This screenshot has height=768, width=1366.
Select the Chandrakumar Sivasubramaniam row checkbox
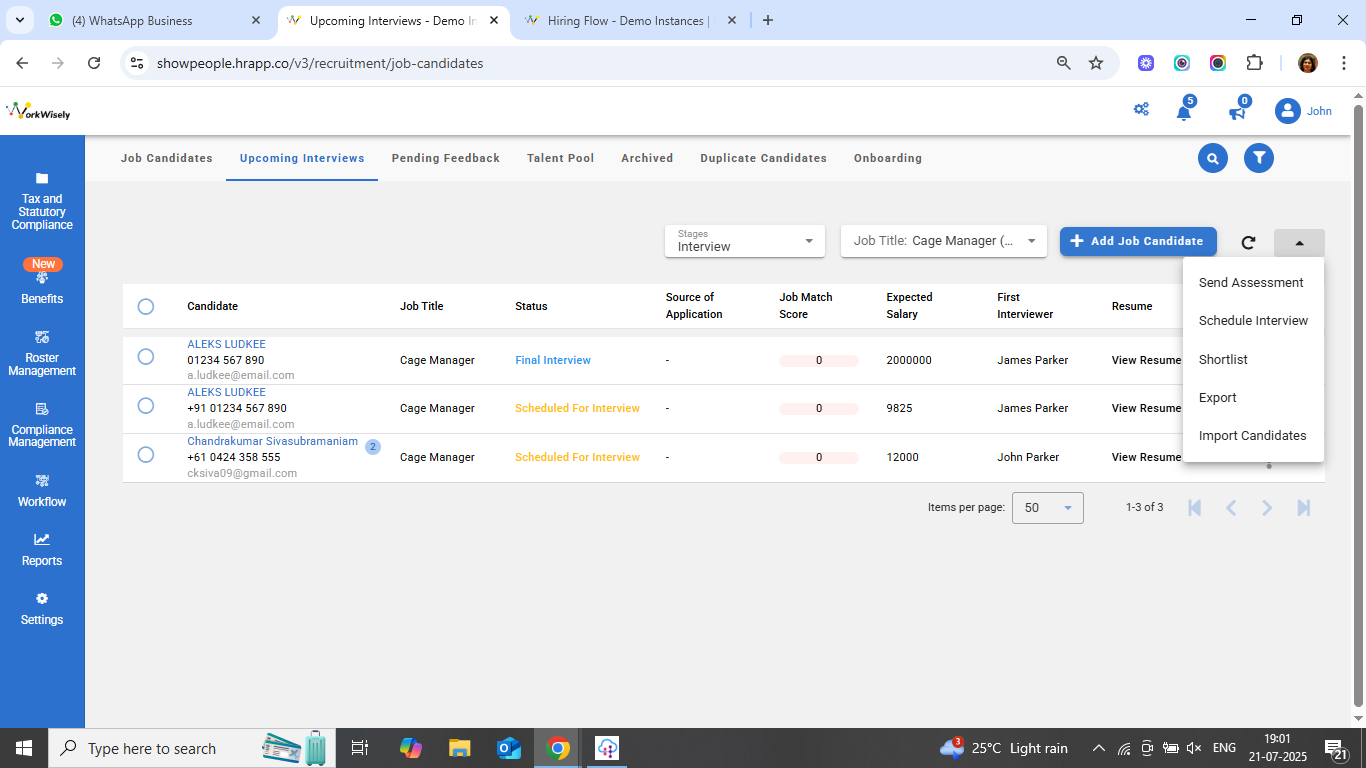coord(146,456)
